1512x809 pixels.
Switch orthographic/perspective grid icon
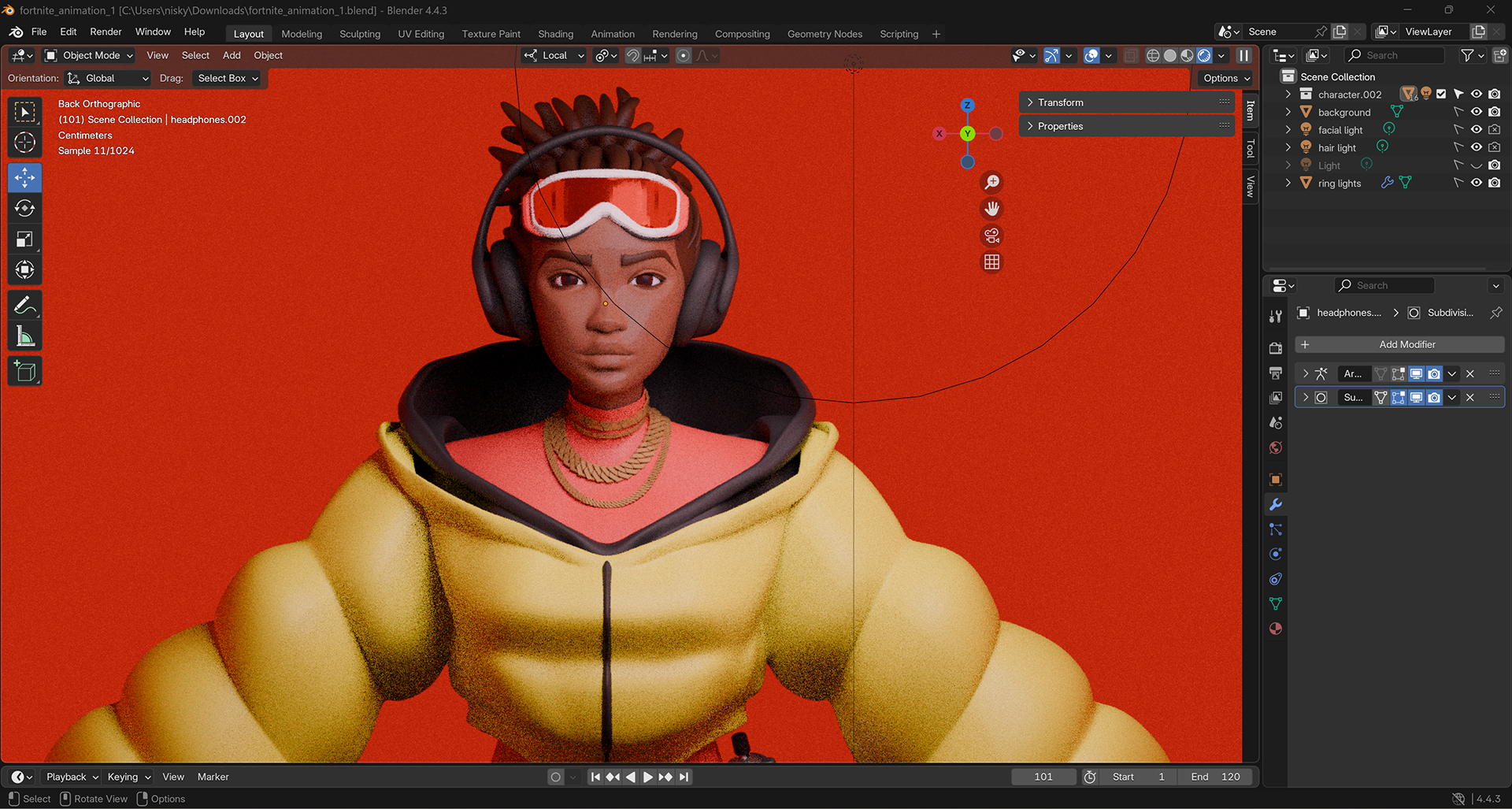pos(991,262)
